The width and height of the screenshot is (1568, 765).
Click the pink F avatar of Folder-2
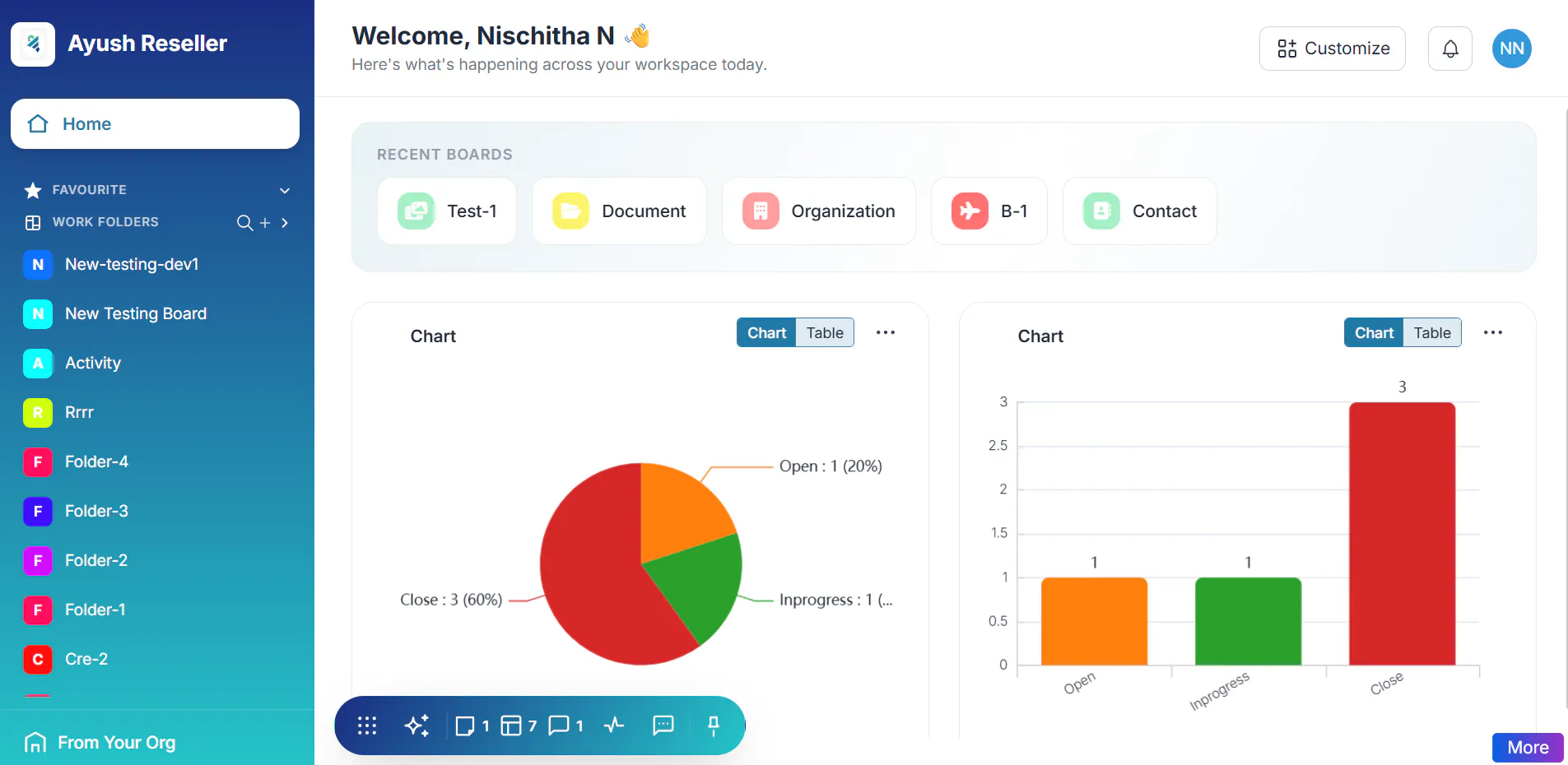tap(38, 560)
